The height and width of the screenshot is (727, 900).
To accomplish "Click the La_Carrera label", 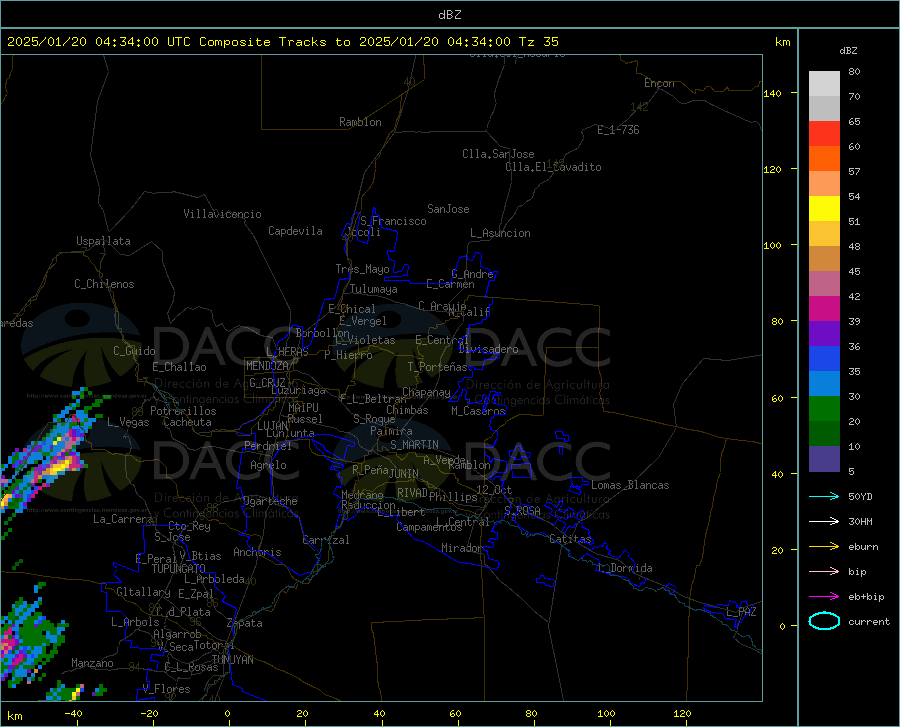I will (x=123, y=519).
